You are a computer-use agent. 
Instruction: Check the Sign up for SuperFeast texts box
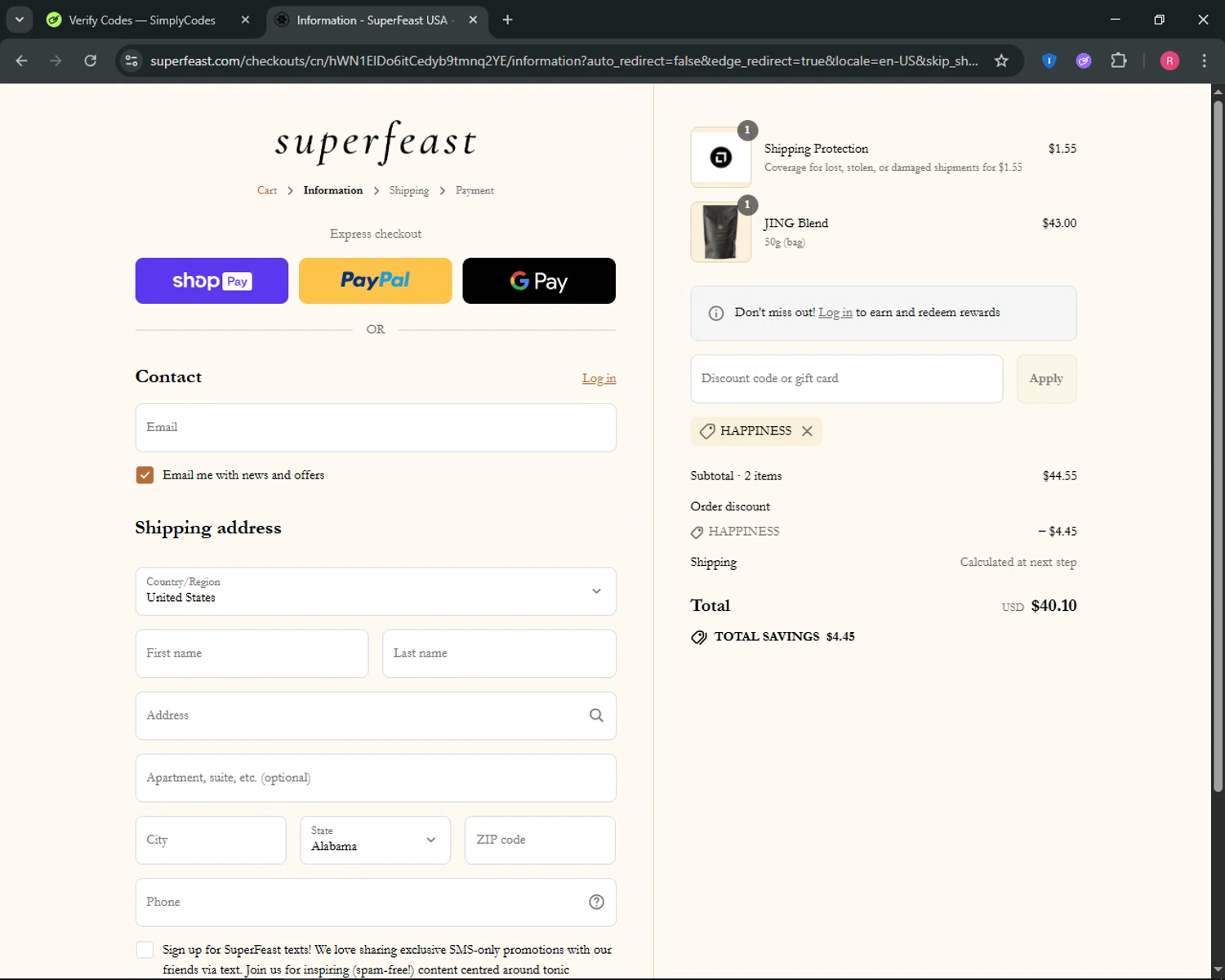[x=145, y=950]
